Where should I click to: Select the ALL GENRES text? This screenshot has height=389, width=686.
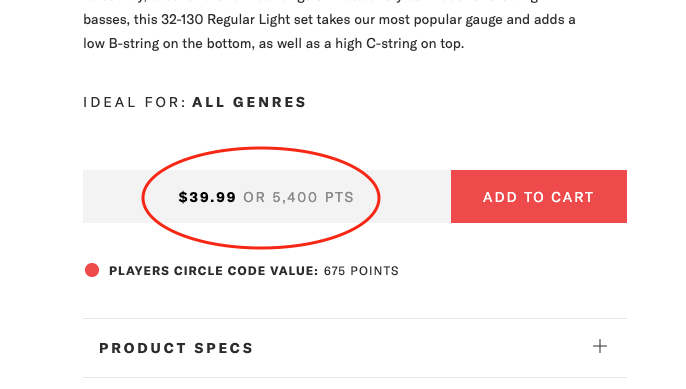[x=249, y=102]
